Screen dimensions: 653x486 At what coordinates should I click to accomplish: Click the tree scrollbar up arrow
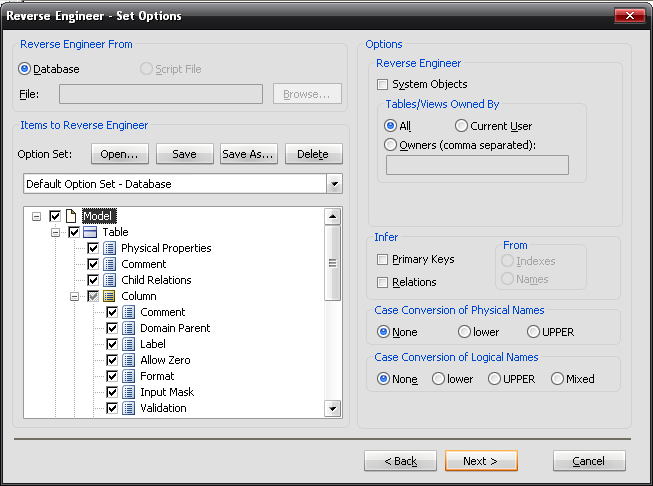tap(332, 217)
